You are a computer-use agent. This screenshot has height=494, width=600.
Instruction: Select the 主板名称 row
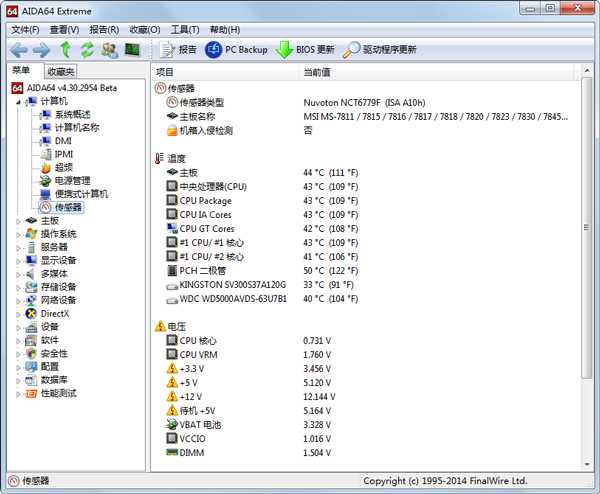pyautogui.click(x=367, y=116)
